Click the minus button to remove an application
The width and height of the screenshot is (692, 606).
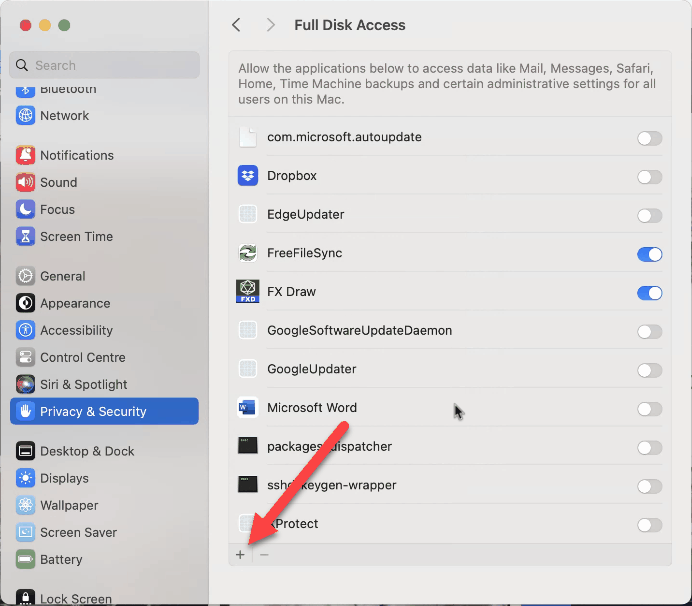click(x=264, y=555)
